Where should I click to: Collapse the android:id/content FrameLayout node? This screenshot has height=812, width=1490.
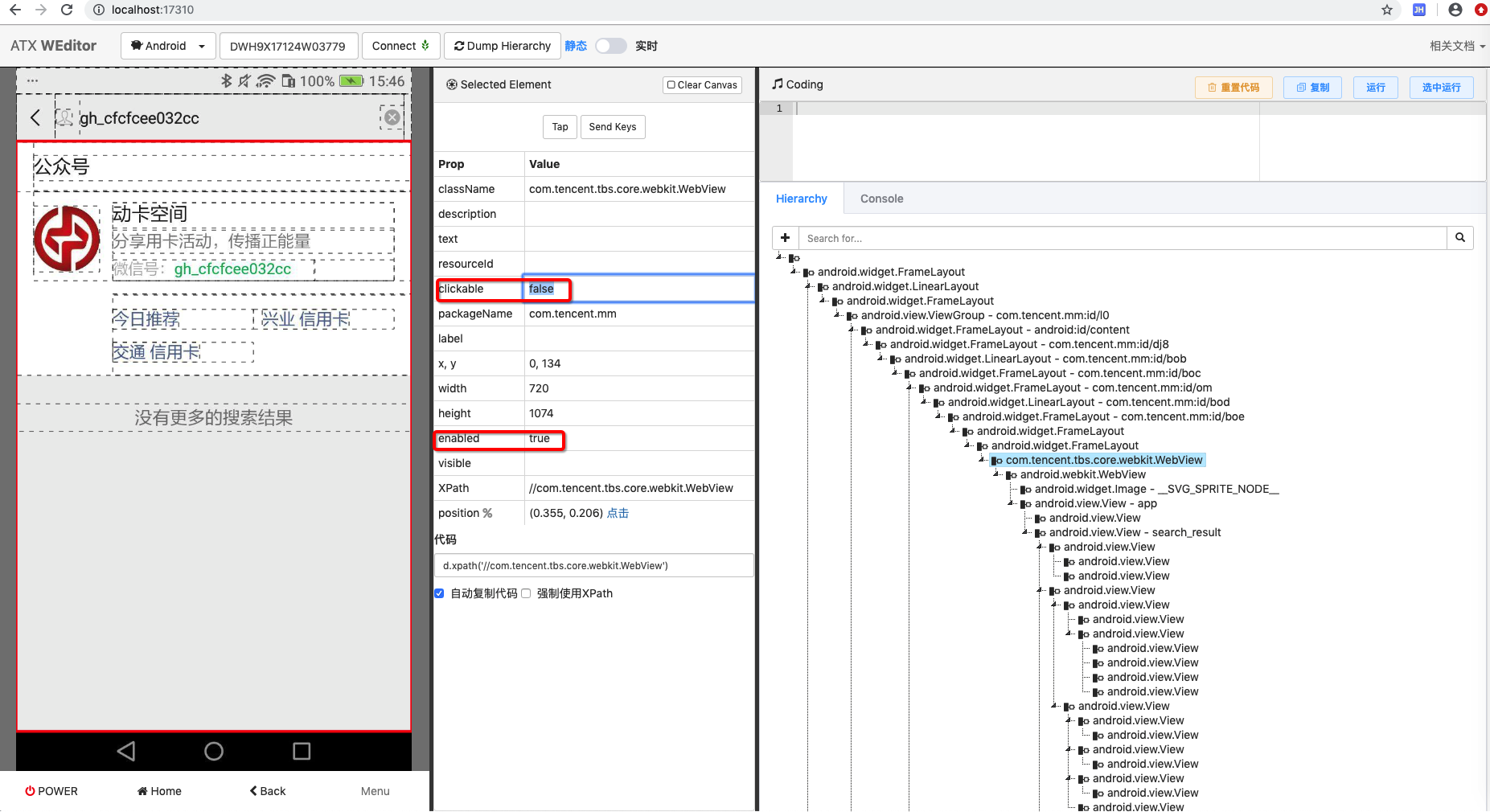pyautogui.click(x=853, y=330)
